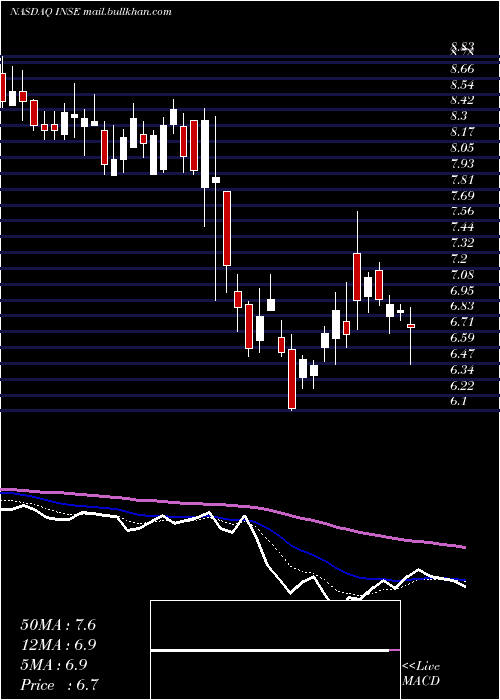Select the 7.56 price axis label
This screenshot has height=700, width=500.
[x=462, y=211]
